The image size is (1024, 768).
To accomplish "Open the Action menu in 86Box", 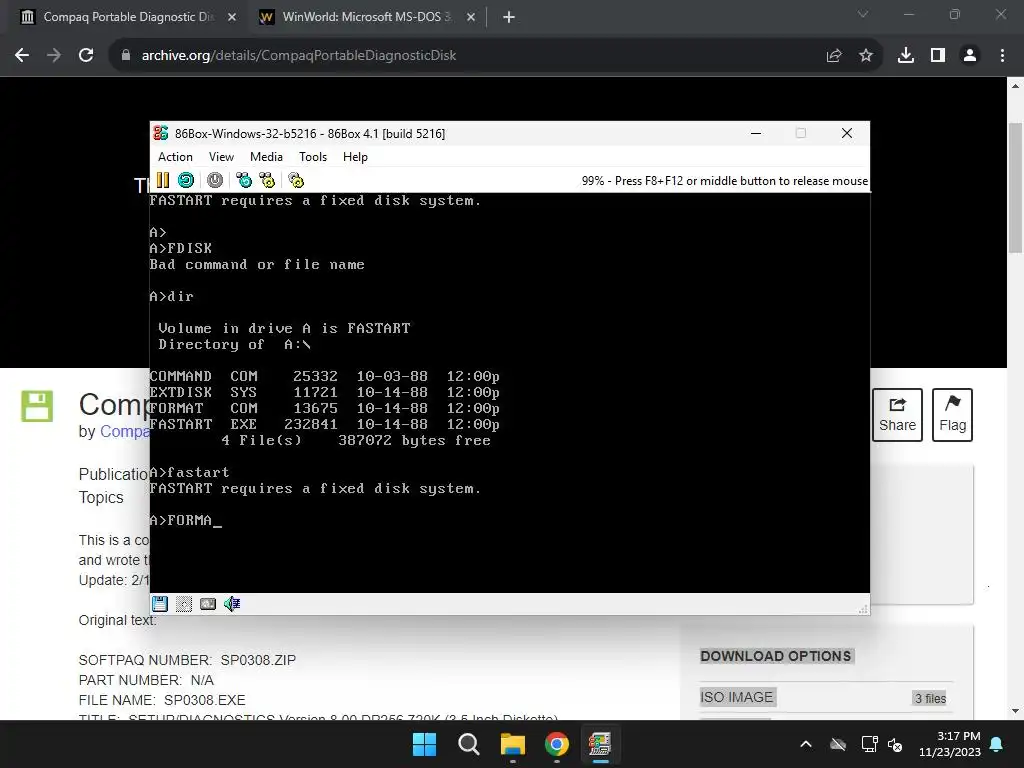I will tap(175, 157).
